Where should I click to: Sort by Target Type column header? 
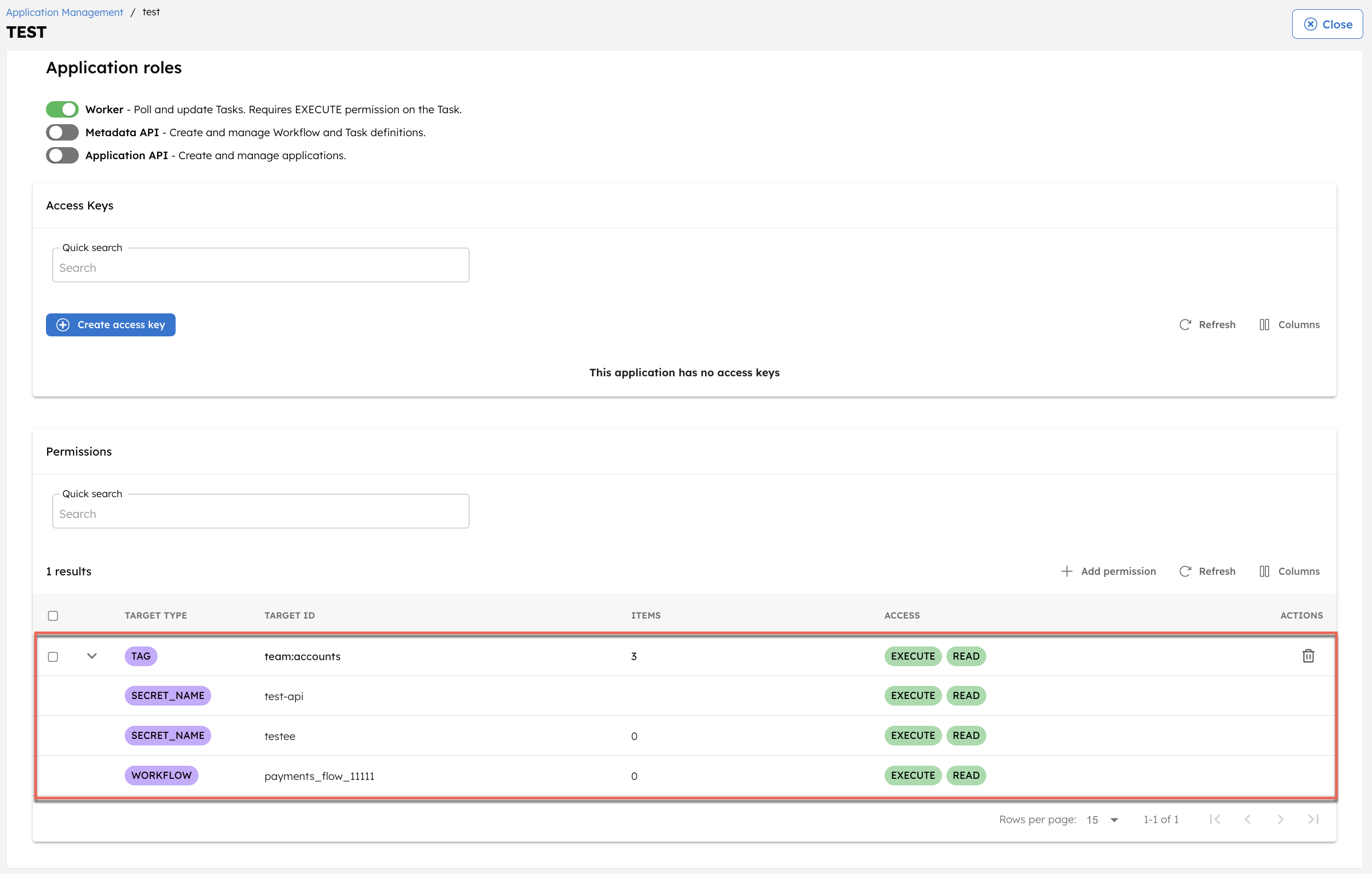click(155, 615)
